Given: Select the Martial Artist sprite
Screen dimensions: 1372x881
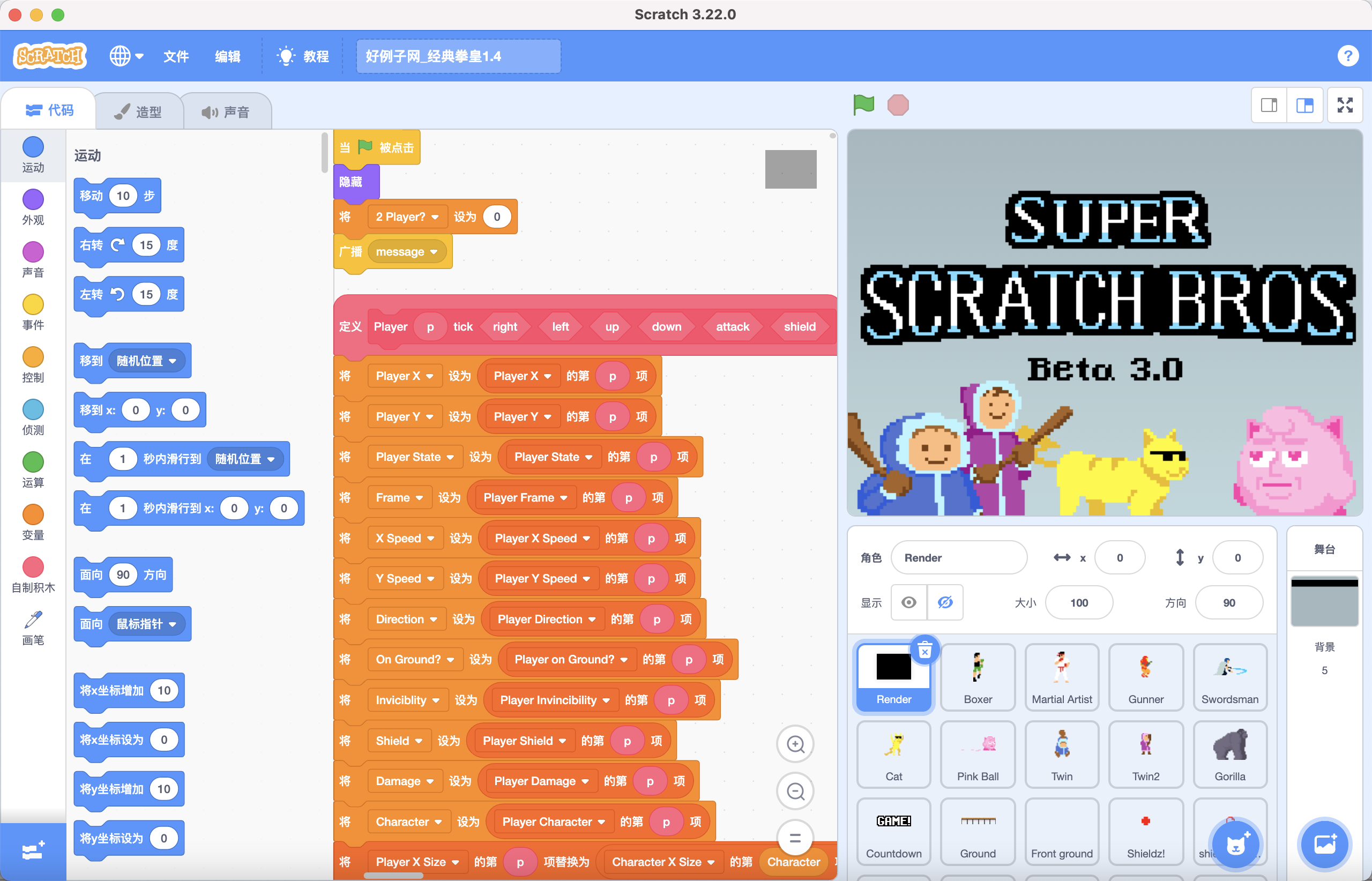Looking at the screenshot, I should (1062, 677).
